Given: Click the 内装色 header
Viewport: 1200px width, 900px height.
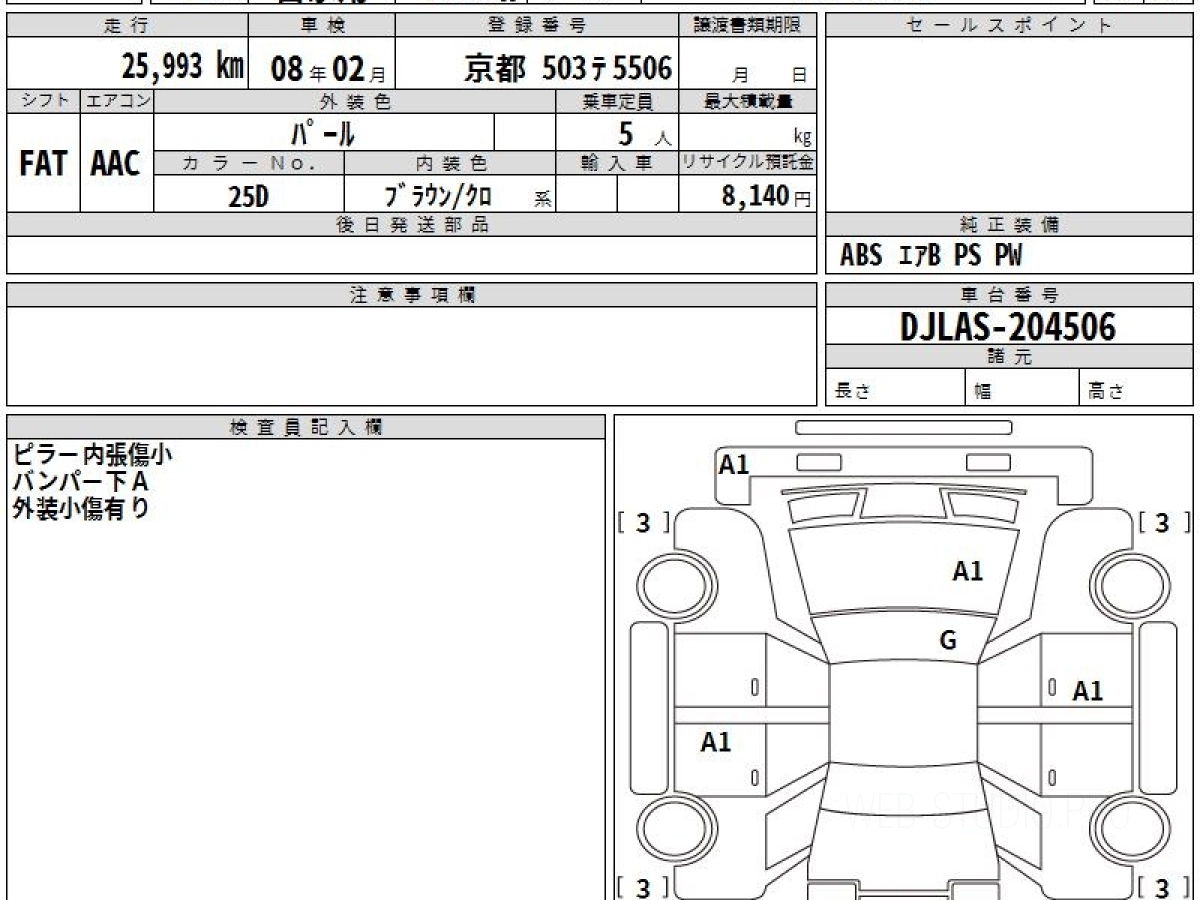Looking at the screenshot, I should point(450,163).
